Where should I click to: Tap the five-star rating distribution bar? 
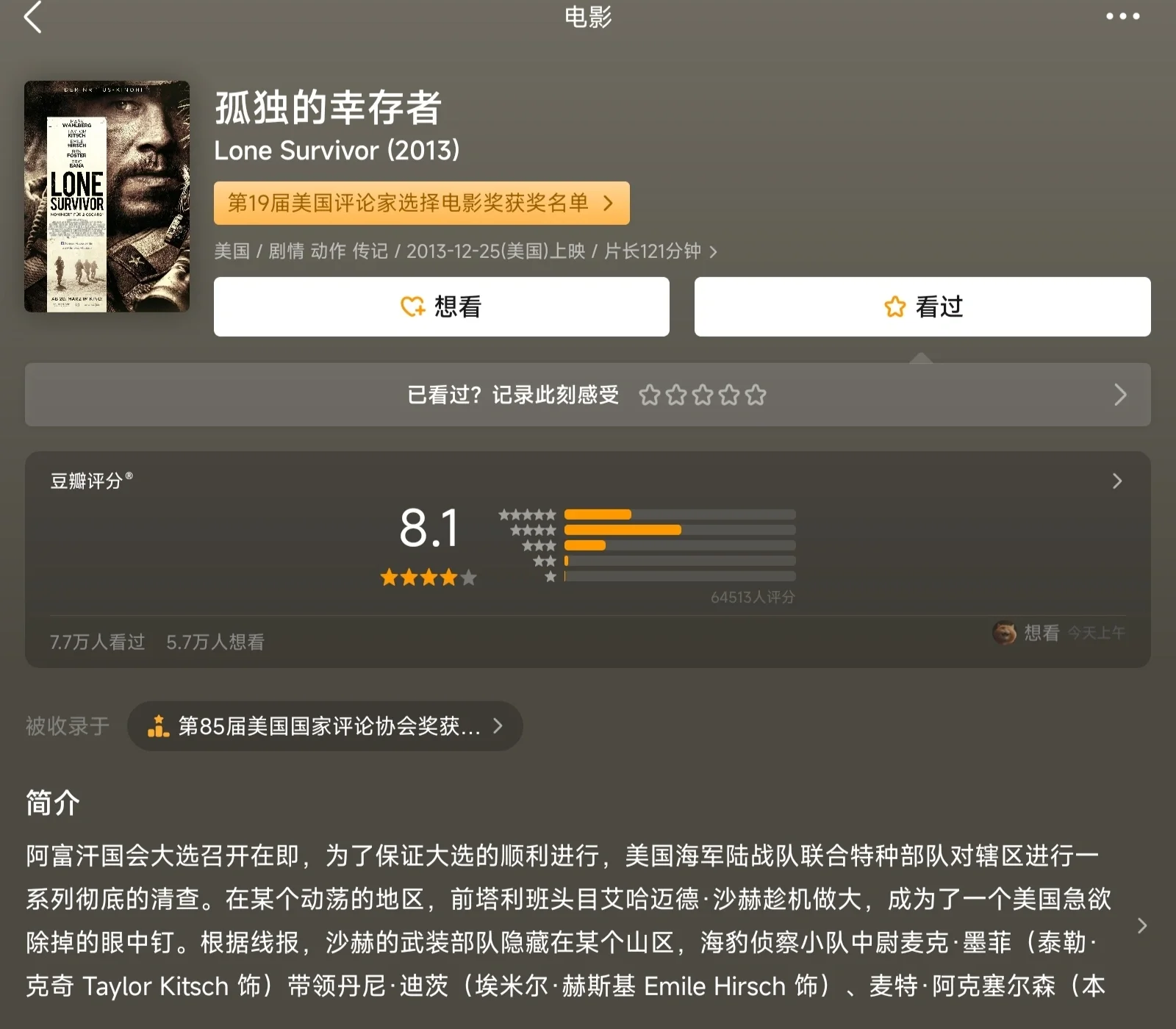point(680,514)
